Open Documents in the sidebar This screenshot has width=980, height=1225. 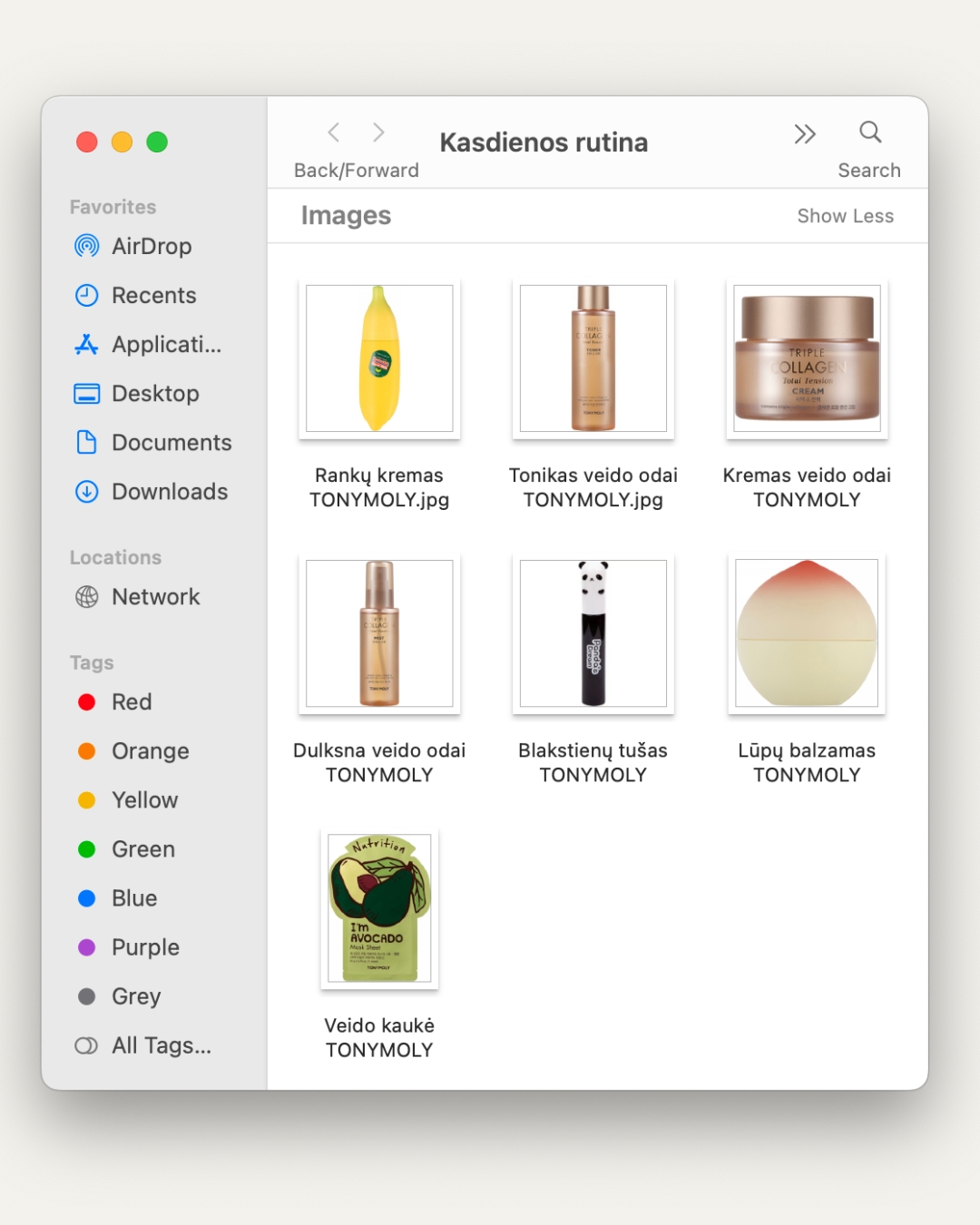171,442
